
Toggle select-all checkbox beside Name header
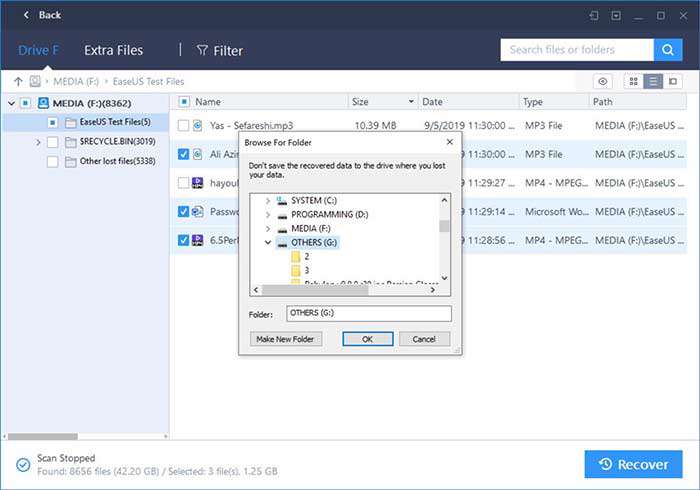pyautogui.click(x=183, y=102)
